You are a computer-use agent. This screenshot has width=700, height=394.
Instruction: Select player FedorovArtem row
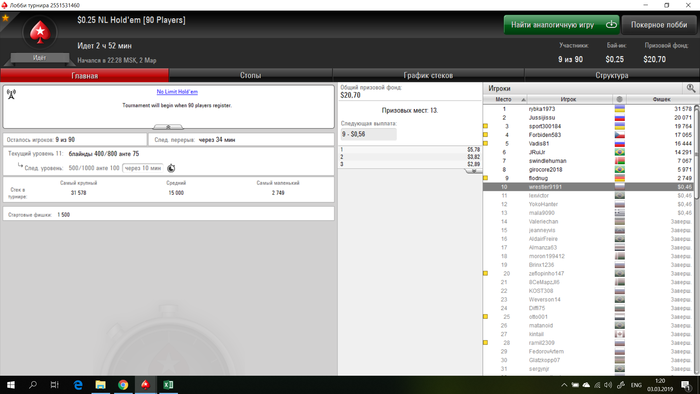coord(588,352)
